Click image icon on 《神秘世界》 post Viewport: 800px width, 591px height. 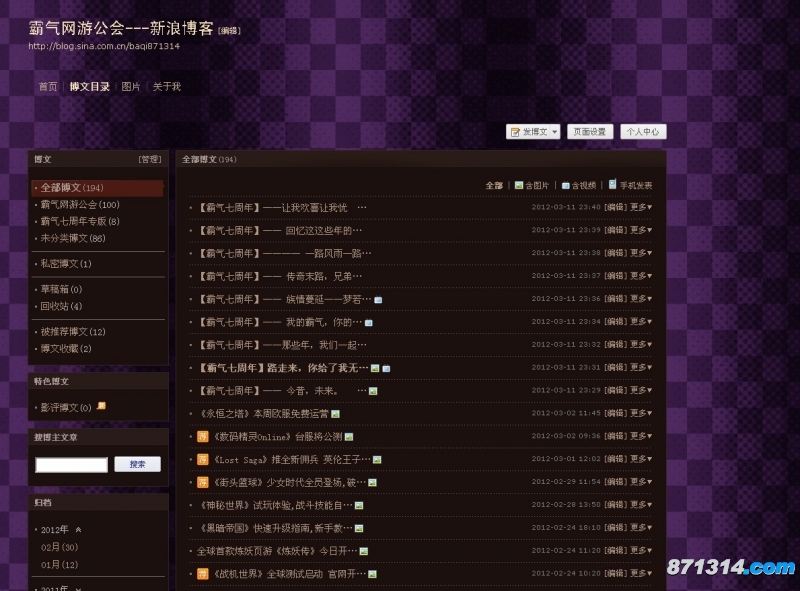click(359, 506)
